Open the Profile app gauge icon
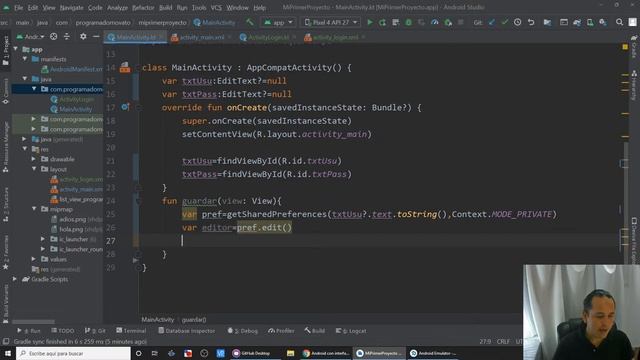 (x=435, y=22)
